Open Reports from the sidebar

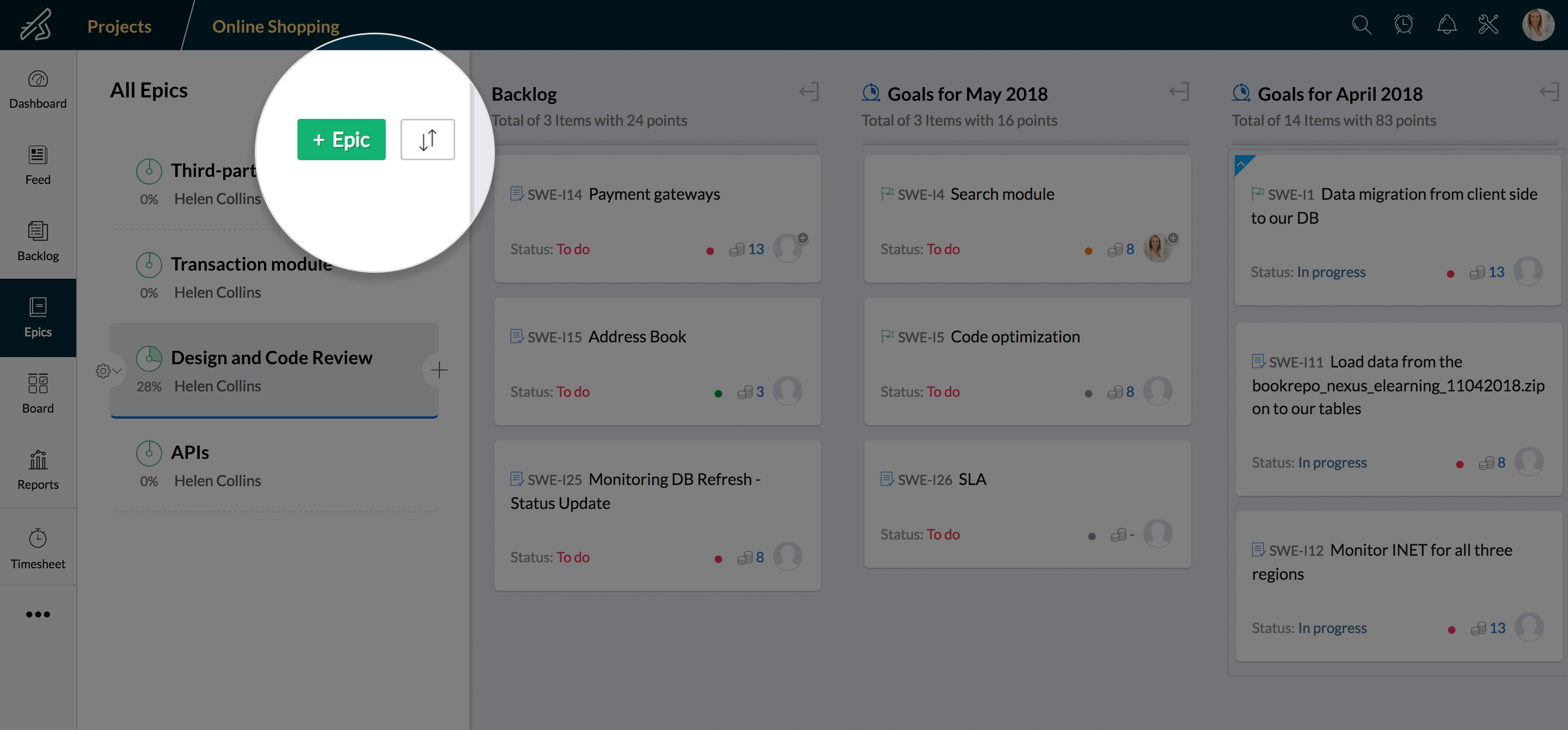point(38,469)
